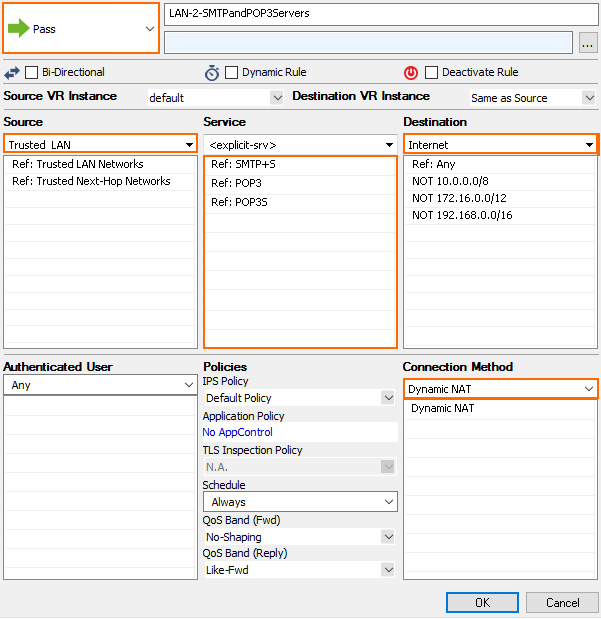Open the Destination VR Instance dropdown
This screenshot has height=619, width=601.
tap(533, 98)
